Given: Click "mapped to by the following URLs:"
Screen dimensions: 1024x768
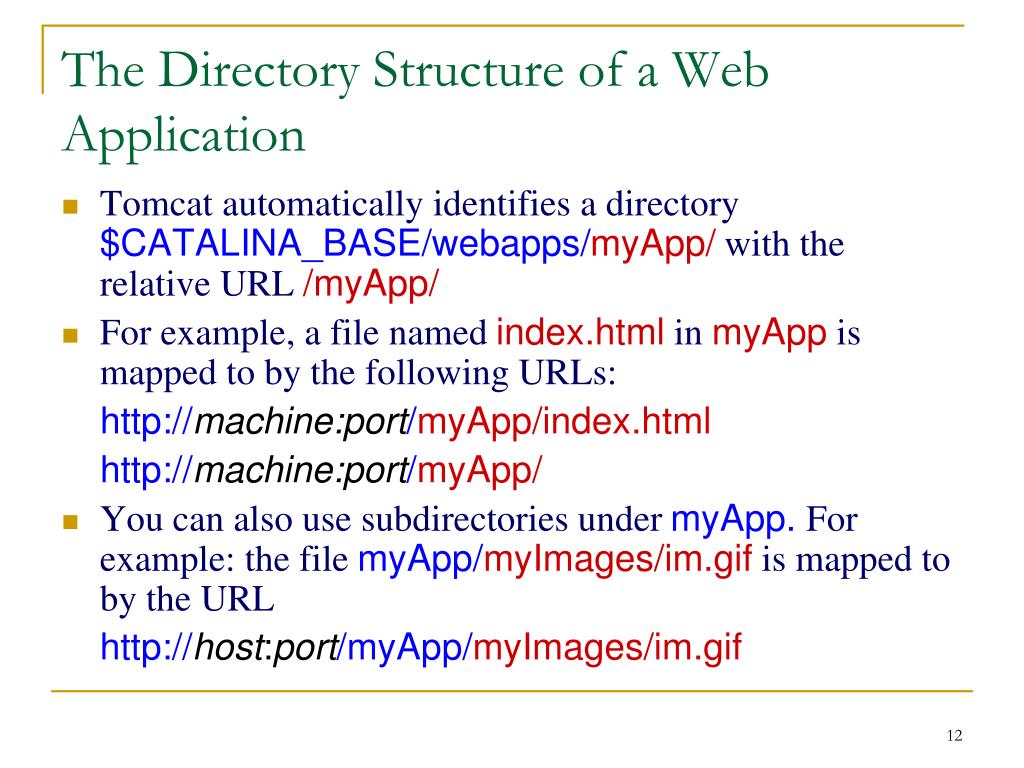Looking at the screenshot, I should click(x=358, y=373).
